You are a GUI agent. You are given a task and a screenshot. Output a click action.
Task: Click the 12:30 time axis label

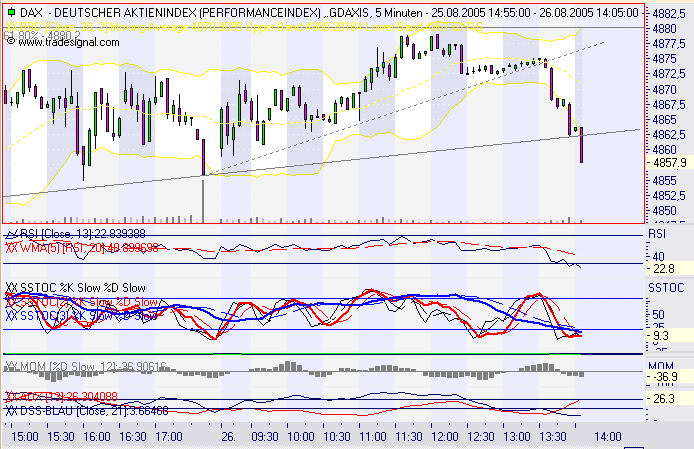[x=481, y=437]
